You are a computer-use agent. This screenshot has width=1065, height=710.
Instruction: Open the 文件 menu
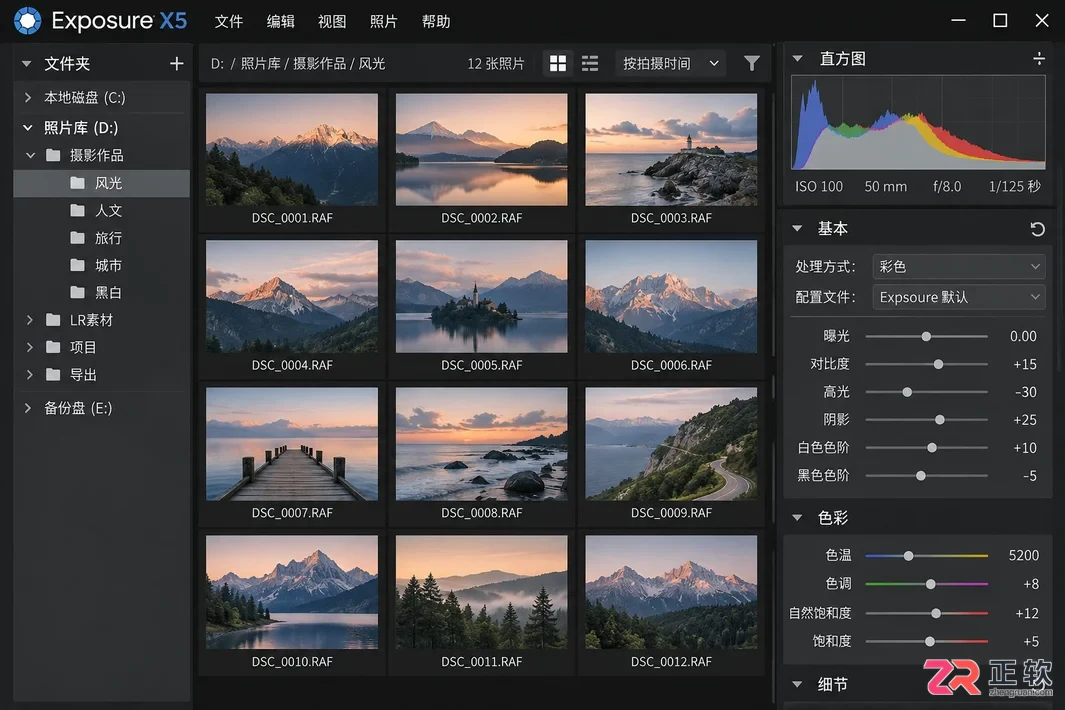pos(228,21)
